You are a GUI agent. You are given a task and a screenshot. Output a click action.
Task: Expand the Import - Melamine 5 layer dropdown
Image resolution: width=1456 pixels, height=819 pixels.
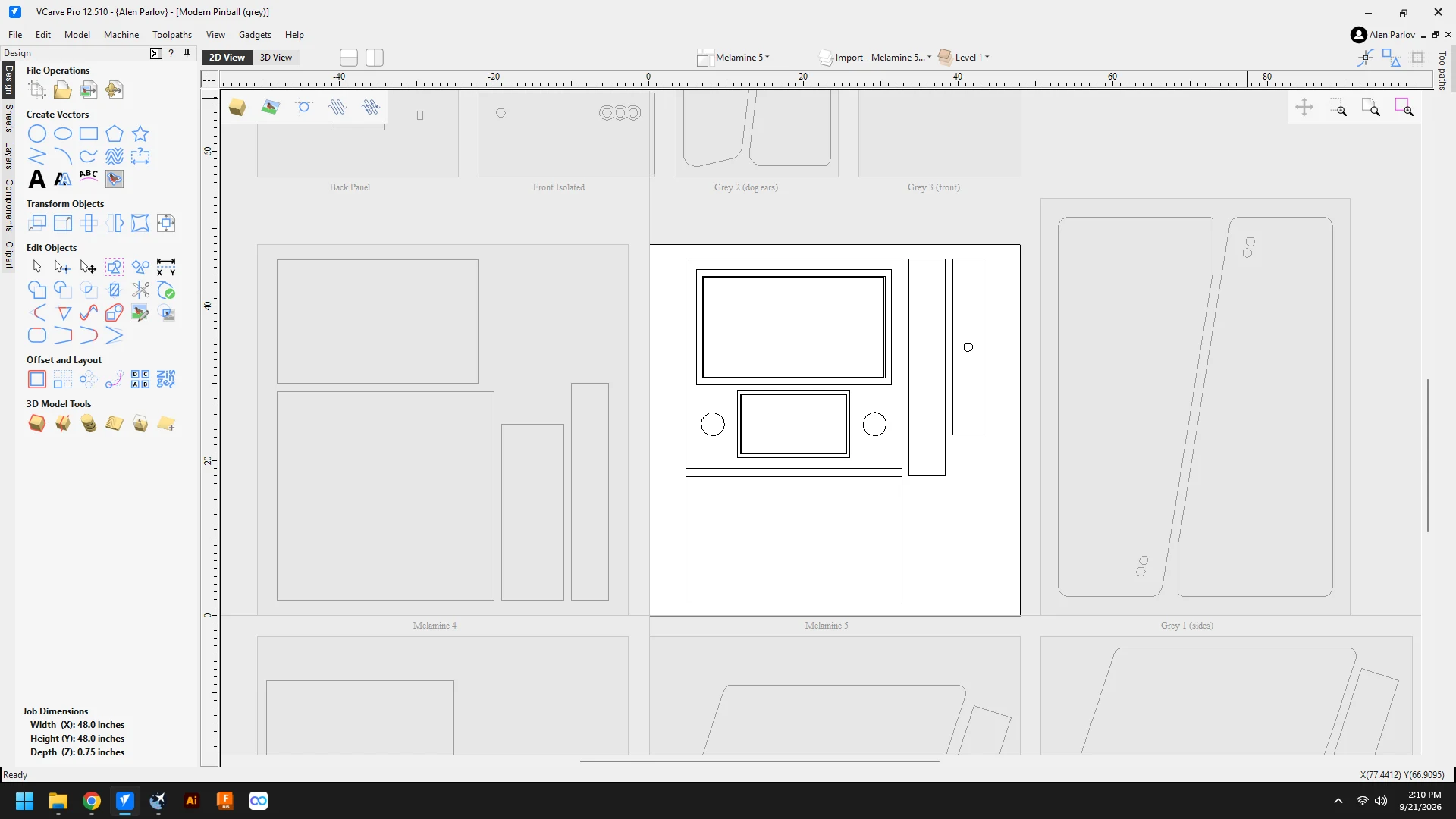point(876,58)
